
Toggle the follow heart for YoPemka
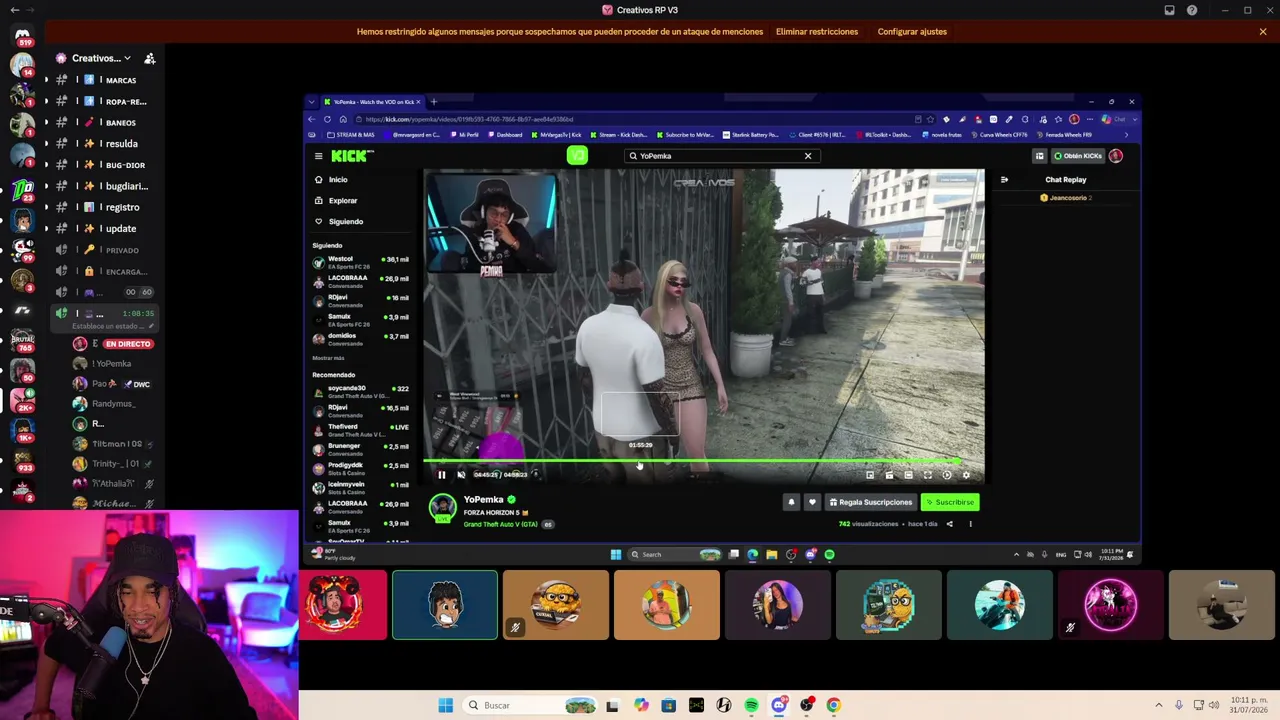tap(812, 502)
